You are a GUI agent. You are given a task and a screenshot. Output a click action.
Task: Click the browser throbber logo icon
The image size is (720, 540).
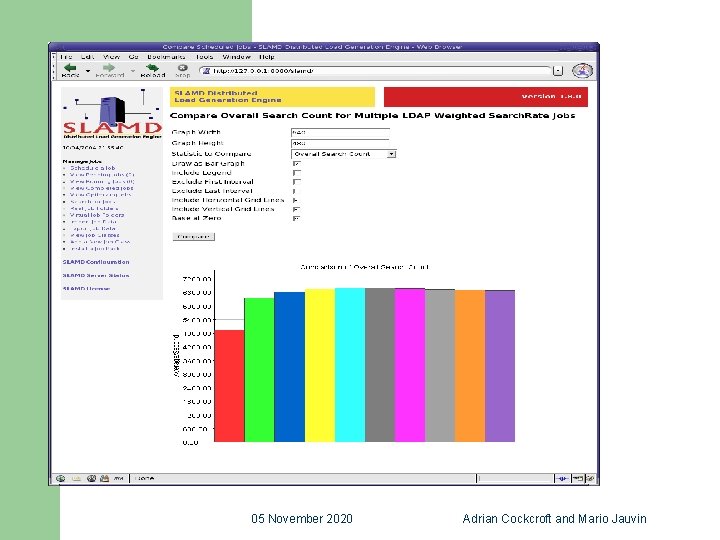pos(582,70)
